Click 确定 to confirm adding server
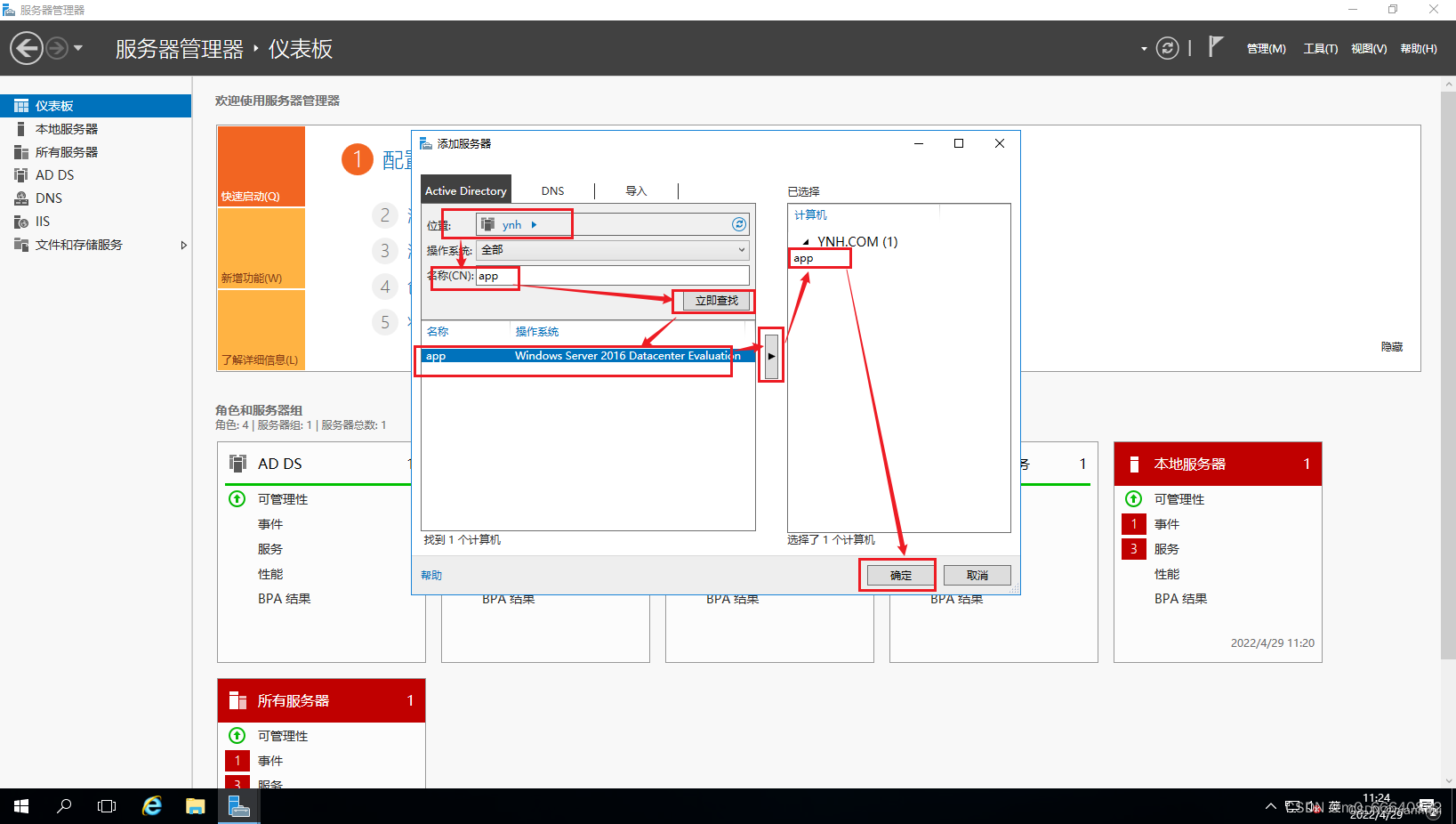The width and height of the screenshot is (1456, 824). [901, 575]
